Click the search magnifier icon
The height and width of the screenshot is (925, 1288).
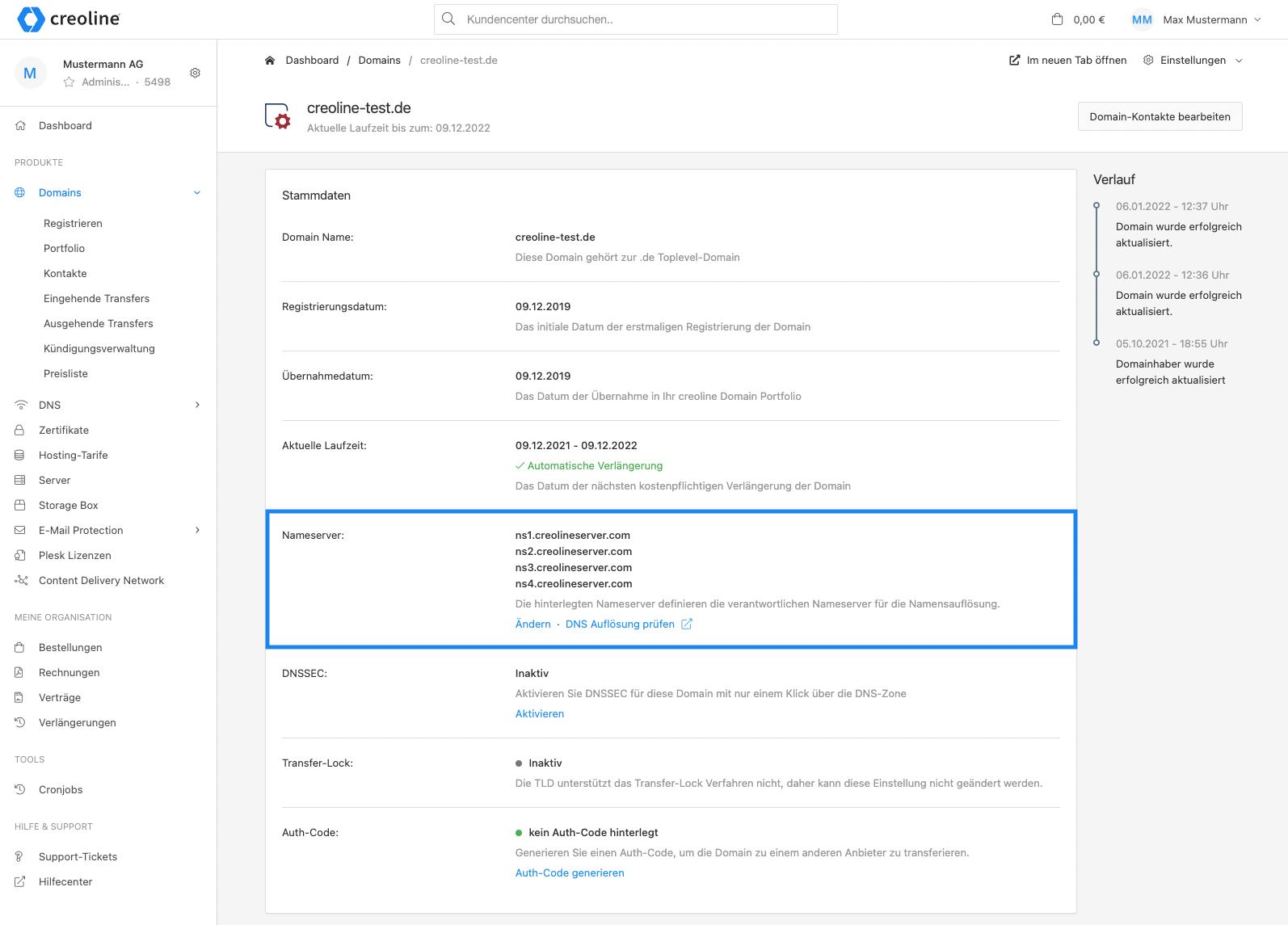pos(448,19)
